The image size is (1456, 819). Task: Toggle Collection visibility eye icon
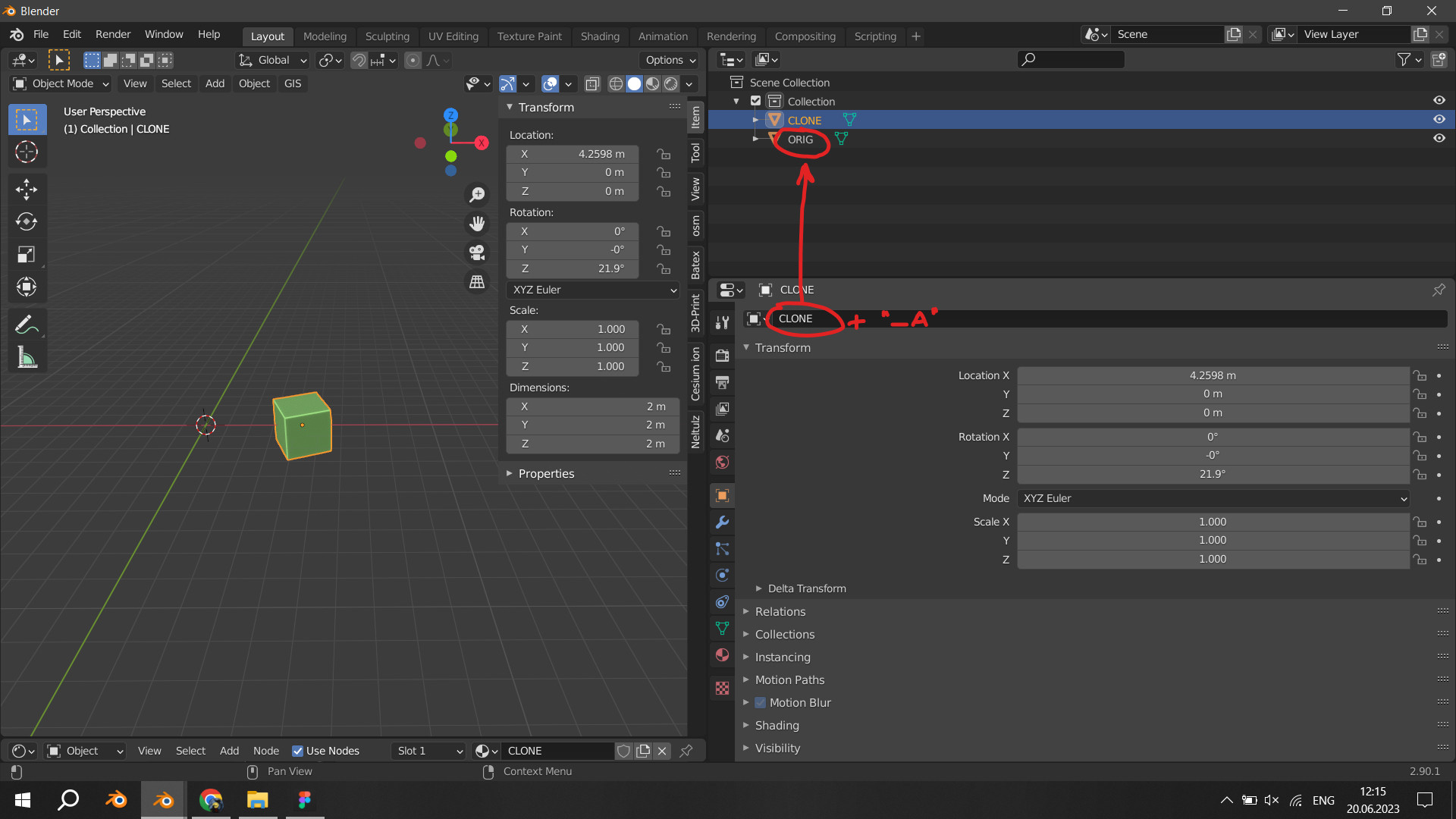pos(1439,100)
